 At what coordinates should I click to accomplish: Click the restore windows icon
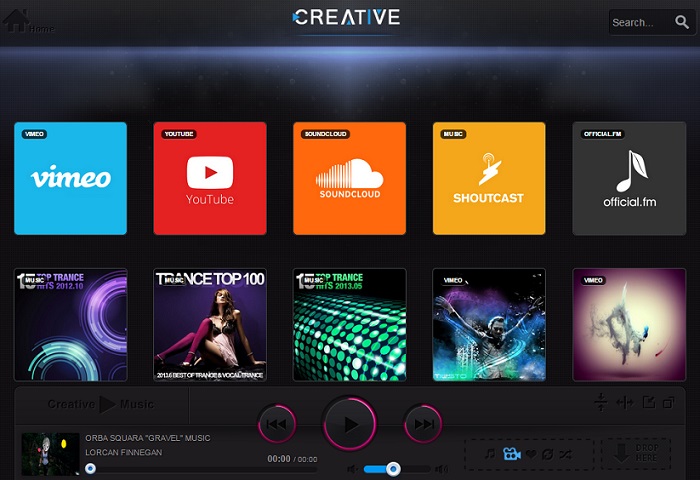coord(668,403)
